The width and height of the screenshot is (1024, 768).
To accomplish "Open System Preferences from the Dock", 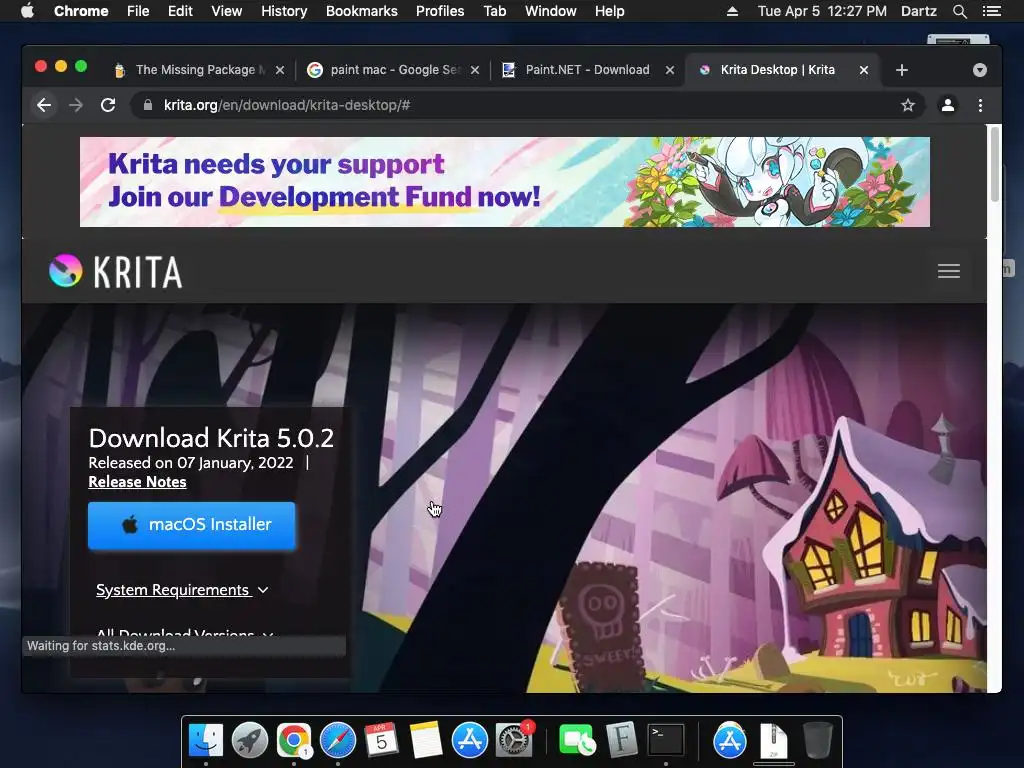I will [514, 740].
